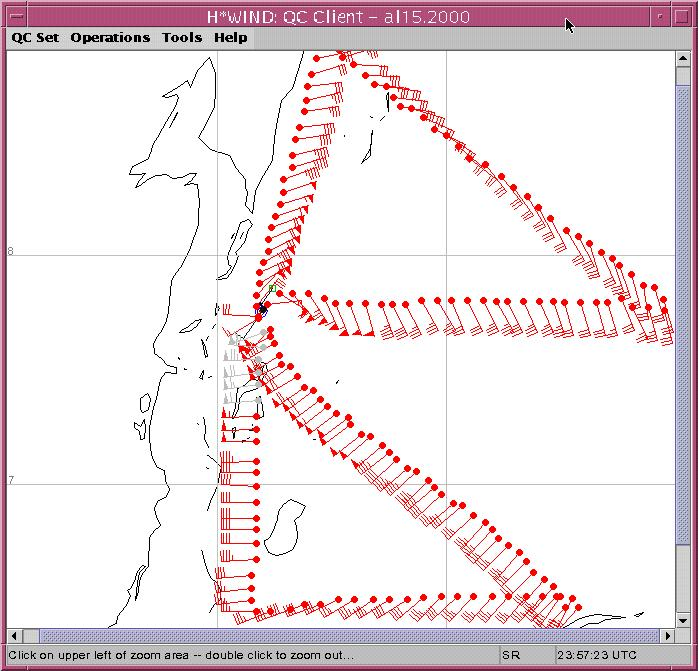Click the horizontal scrollbar left arrow

(16, 636)
